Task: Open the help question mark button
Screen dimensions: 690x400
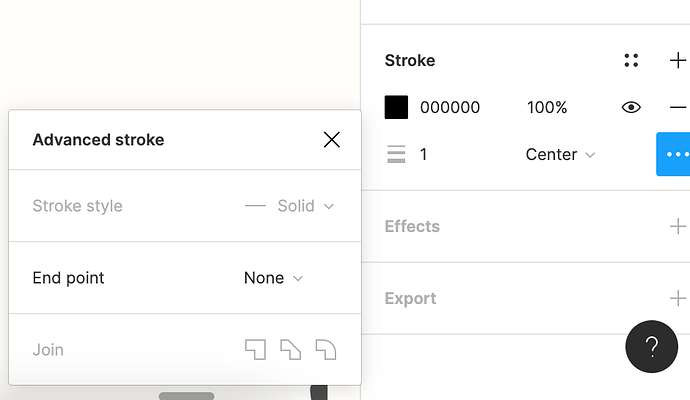Action: (651, 347)
